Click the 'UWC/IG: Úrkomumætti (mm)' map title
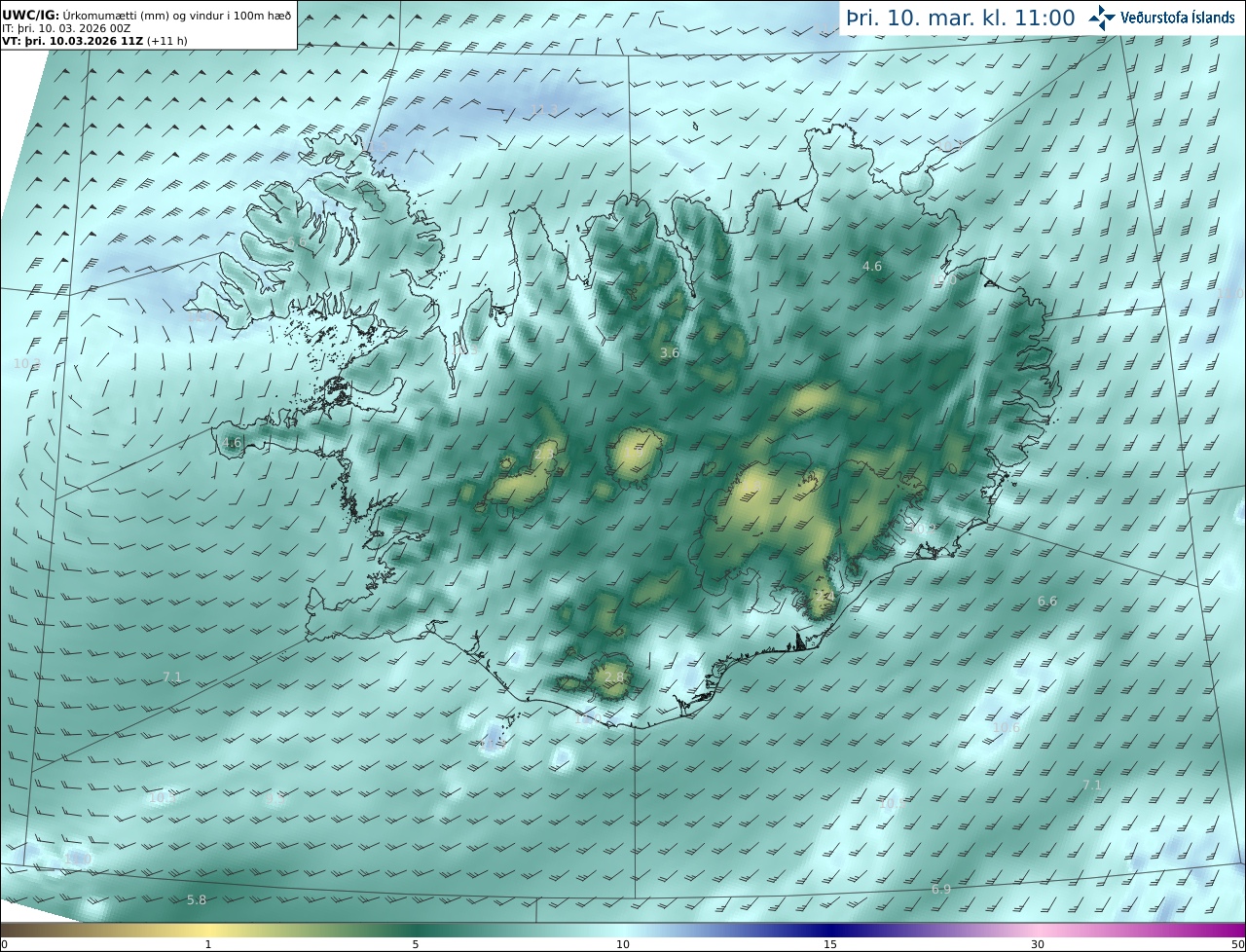 click(x=147, y=15)
